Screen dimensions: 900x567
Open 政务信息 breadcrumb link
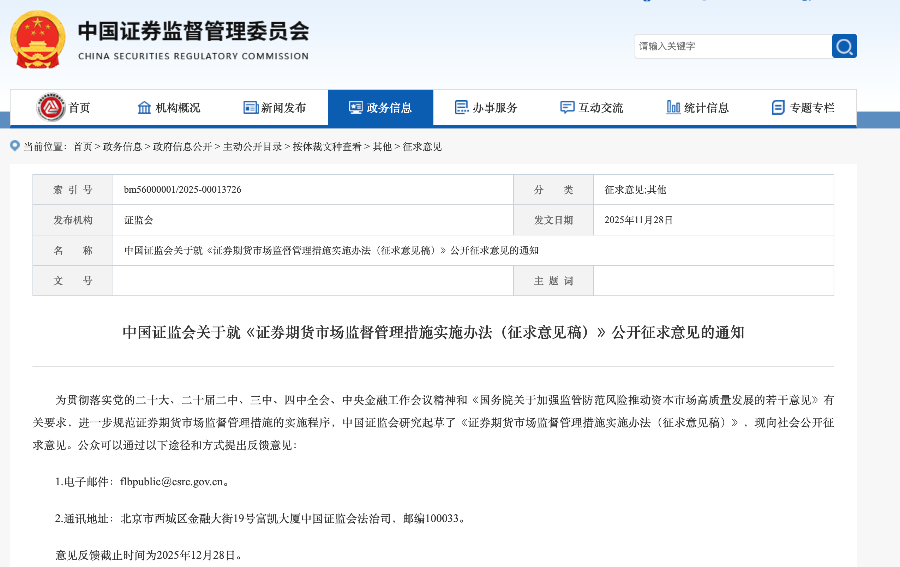(x=122, y=147)
